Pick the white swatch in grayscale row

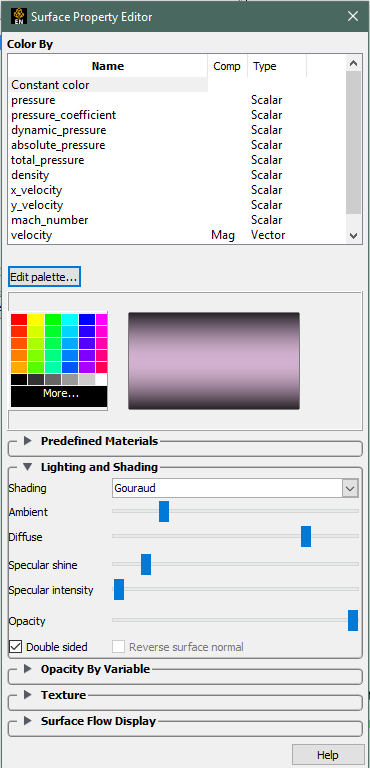point(101,380)
